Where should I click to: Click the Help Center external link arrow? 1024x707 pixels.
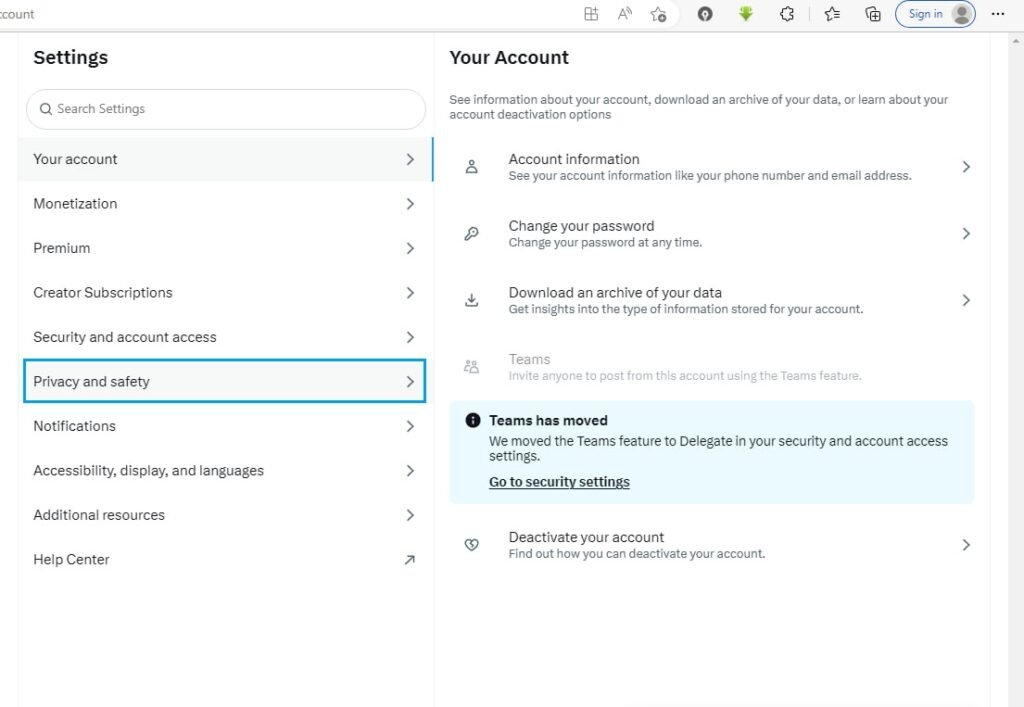pos(409,560)
